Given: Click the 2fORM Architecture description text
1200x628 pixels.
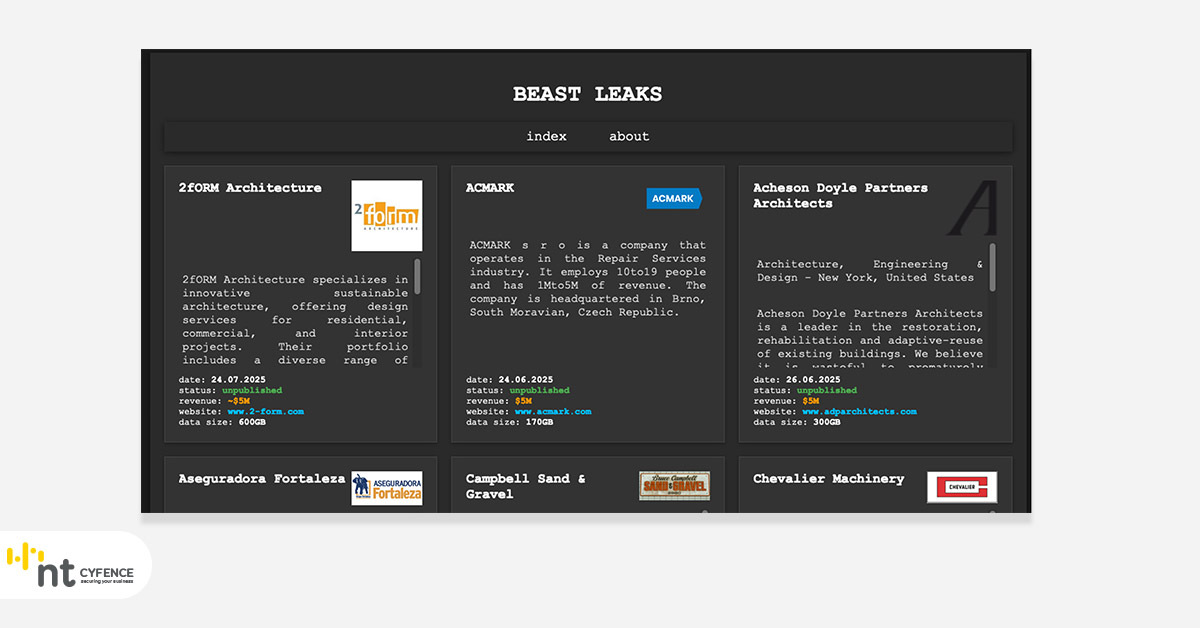Looking at the screenshot, I should (295, 320).
